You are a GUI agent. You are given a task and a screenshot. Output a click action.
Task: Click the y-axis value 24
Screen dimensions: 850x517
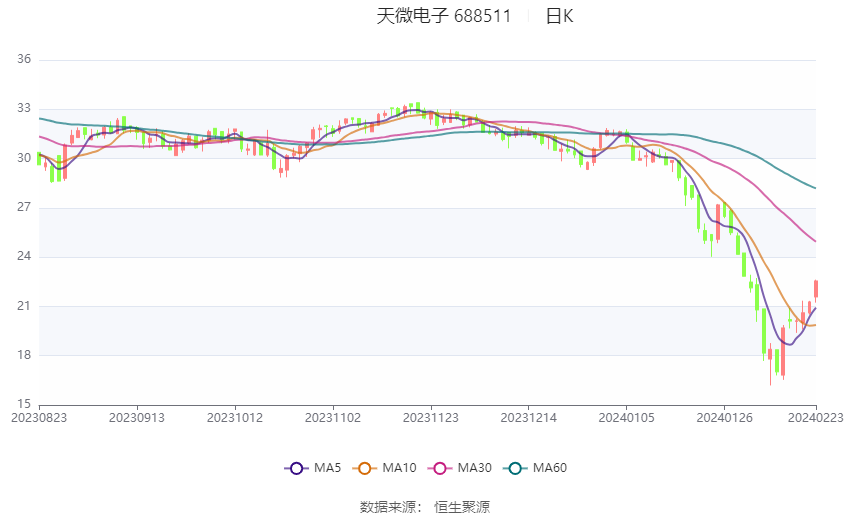click(x=24, y=256)
